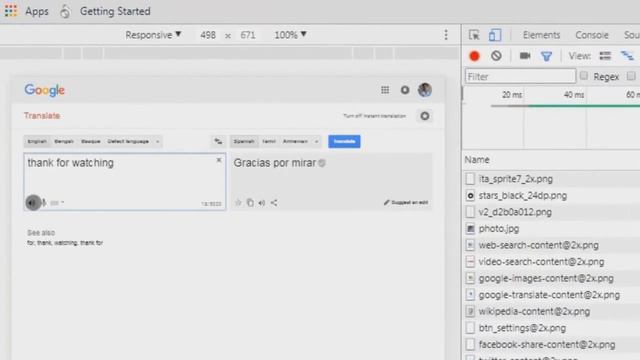Toggle the network filter funnel icon
Image resolution: width=640 pixels, height=360 pixels.
click(x=546, y=56)
